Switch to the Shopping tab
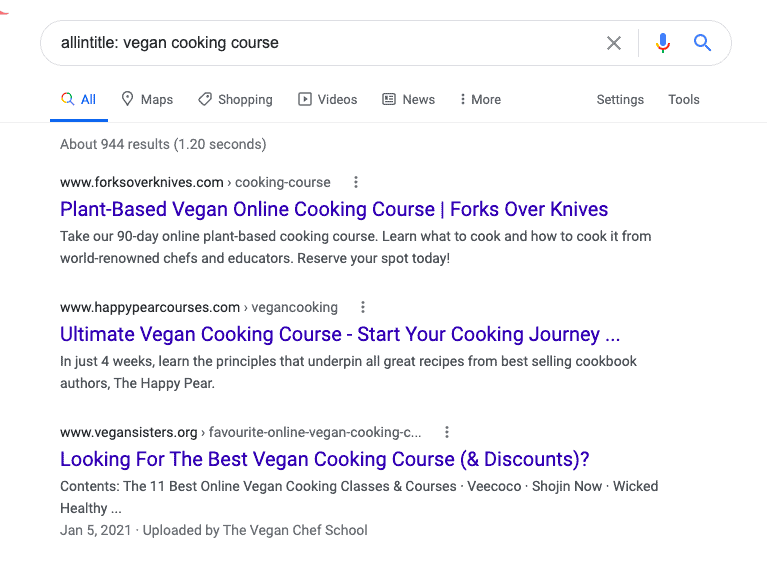The height and width of the screenshot is (574, 767). tap(235, 99)
